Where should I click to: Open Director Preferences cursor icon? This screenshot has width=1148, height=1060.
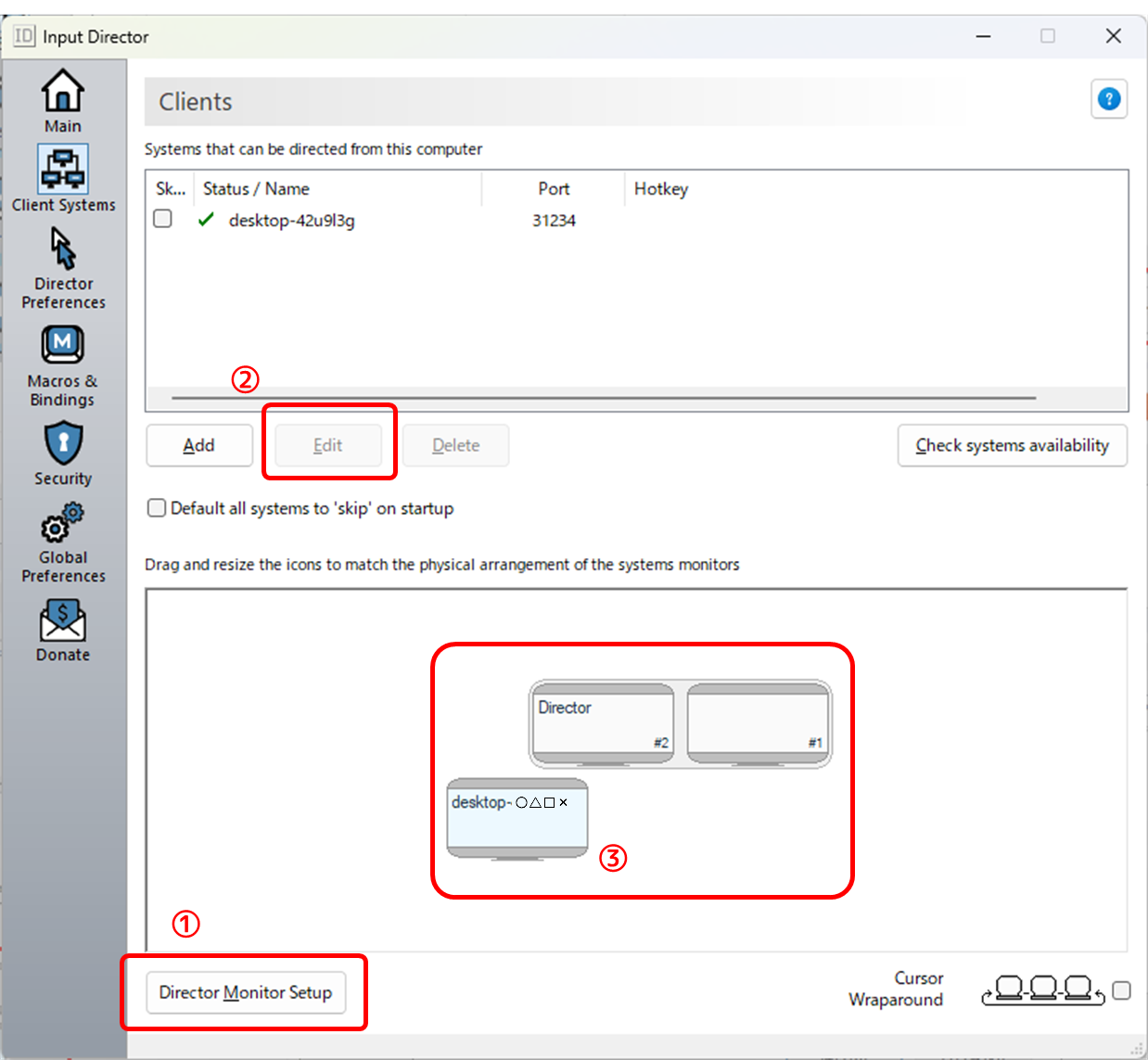click(x=63, y=249)
